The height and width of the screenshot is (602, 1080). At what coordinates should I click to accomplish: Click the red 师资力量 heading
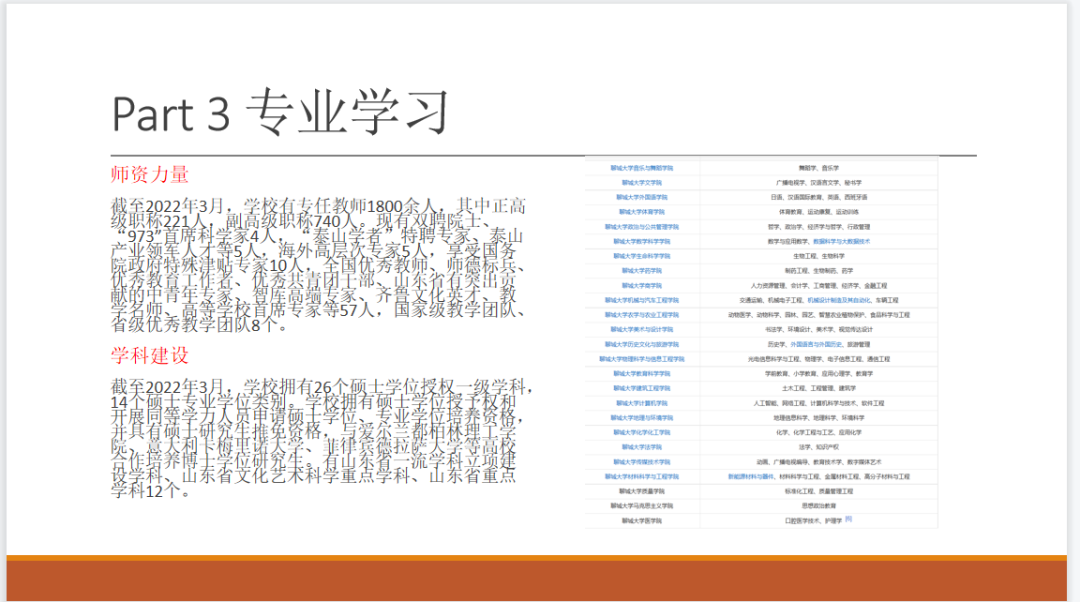[149, 174]
